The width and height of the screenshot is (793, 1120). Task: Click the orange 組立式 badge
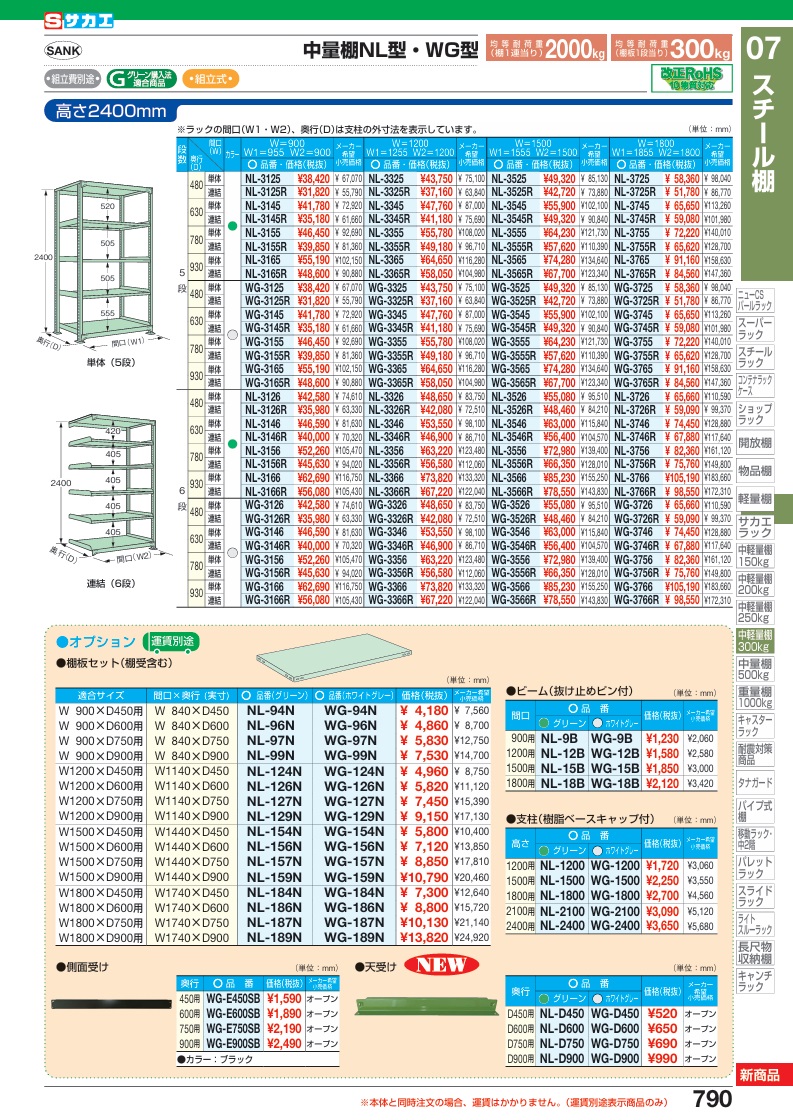[x=210, y=79]
